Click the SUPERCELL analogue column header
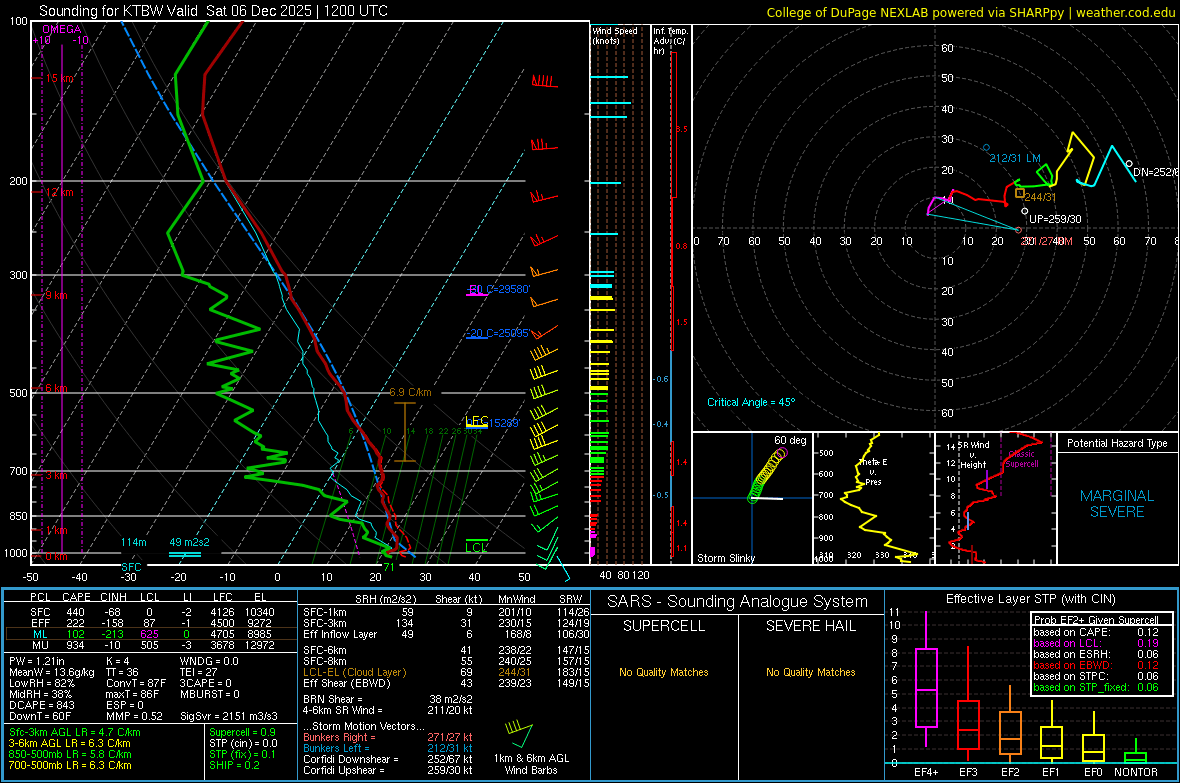The width and height of the screenshot is (1180, 783). 664,626
